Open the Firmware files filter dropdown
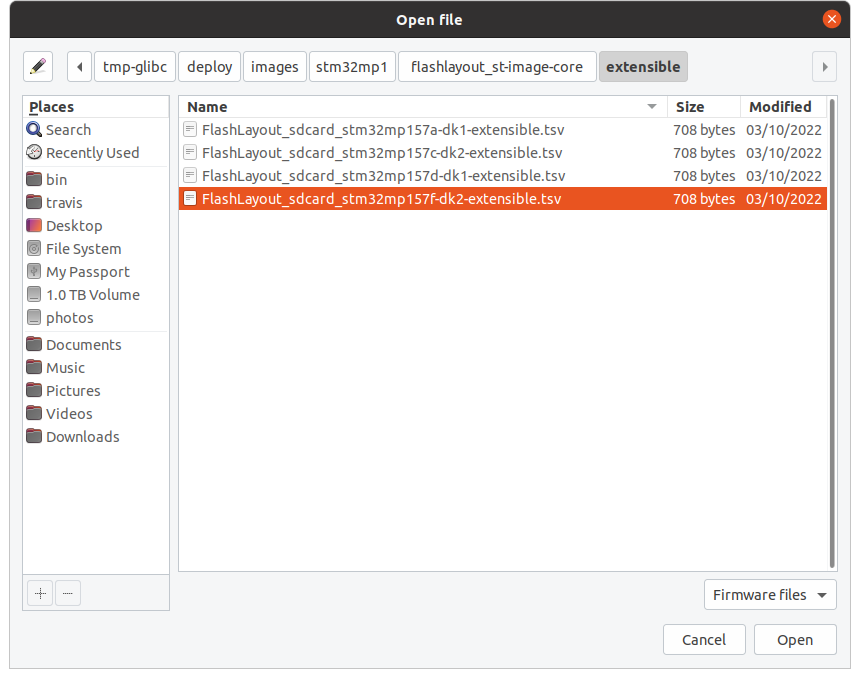The image size is (860, 678). coord(770,594)
